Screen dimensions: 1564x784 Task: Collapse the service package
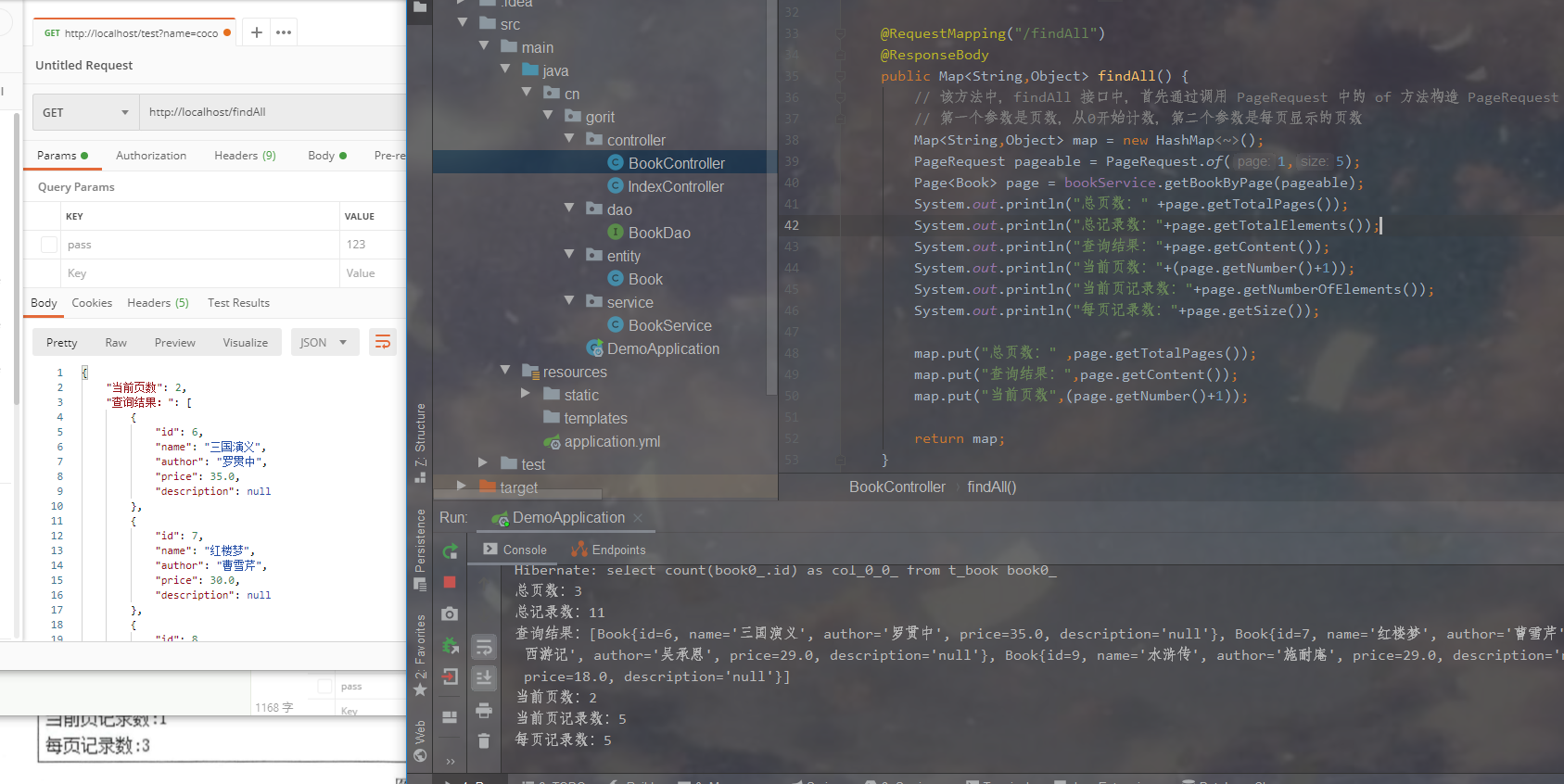pyautogui.click(x=569, y=300)
